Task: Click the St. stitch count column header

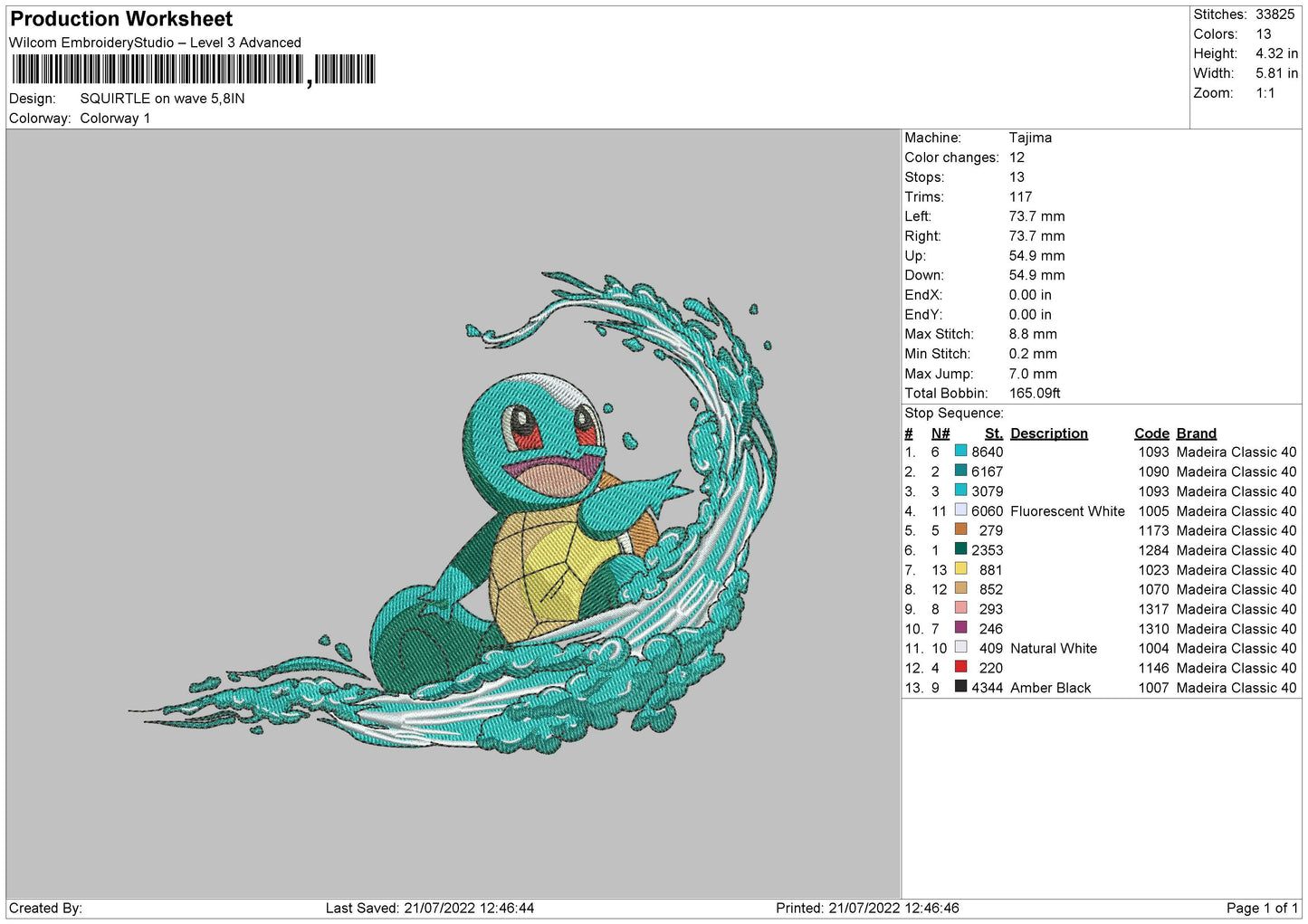Action: [x=993, y=433]
